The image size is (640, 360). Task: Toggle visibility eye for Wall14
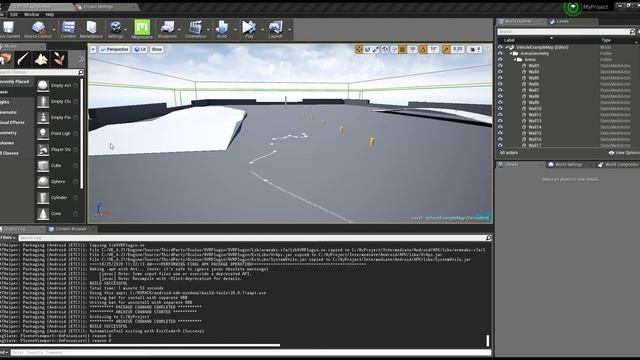tap(500, 127)
